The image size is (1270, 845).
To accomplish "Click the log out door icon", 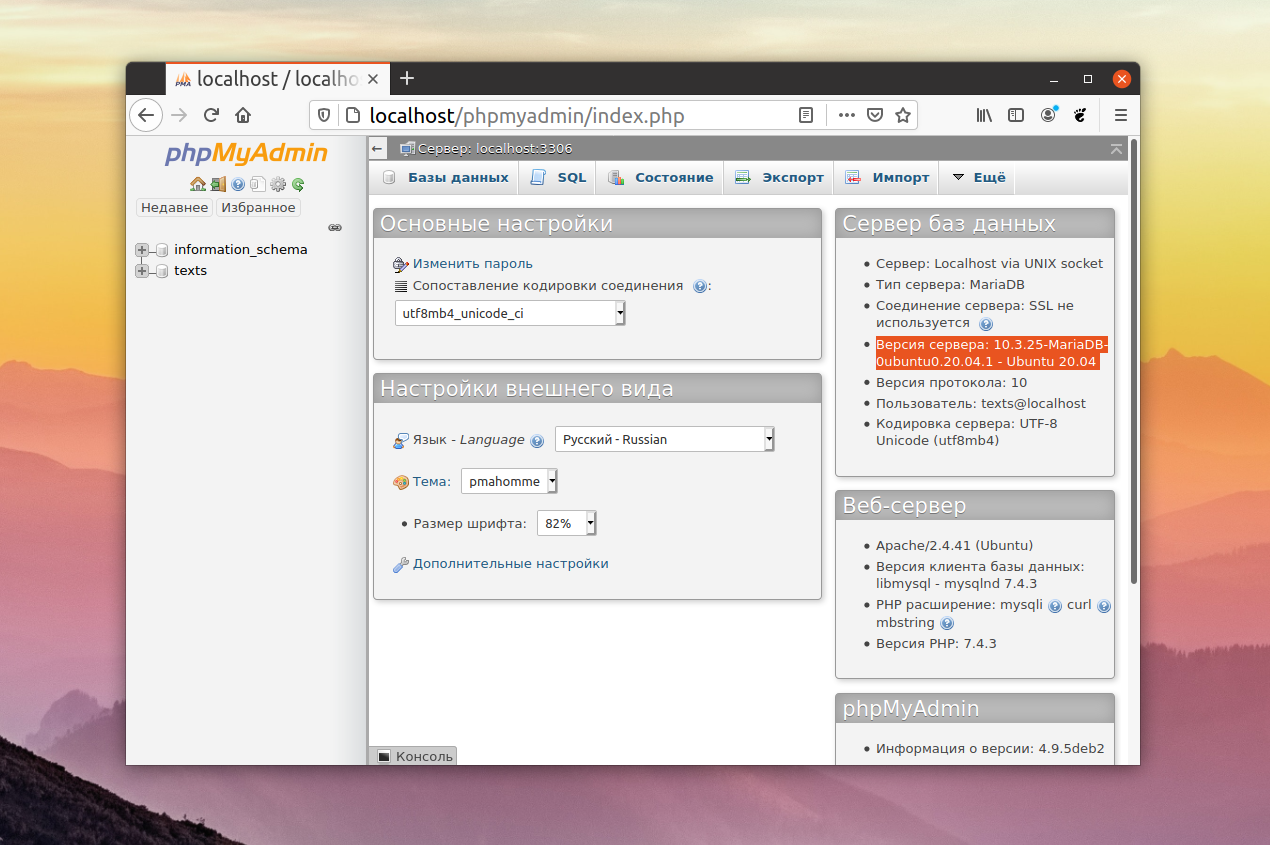I will pyautogui.click(x=218, y=184).
